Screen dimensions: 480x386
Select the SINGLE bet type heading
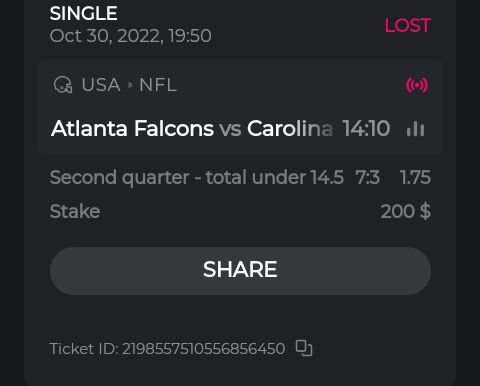point(83,14)
